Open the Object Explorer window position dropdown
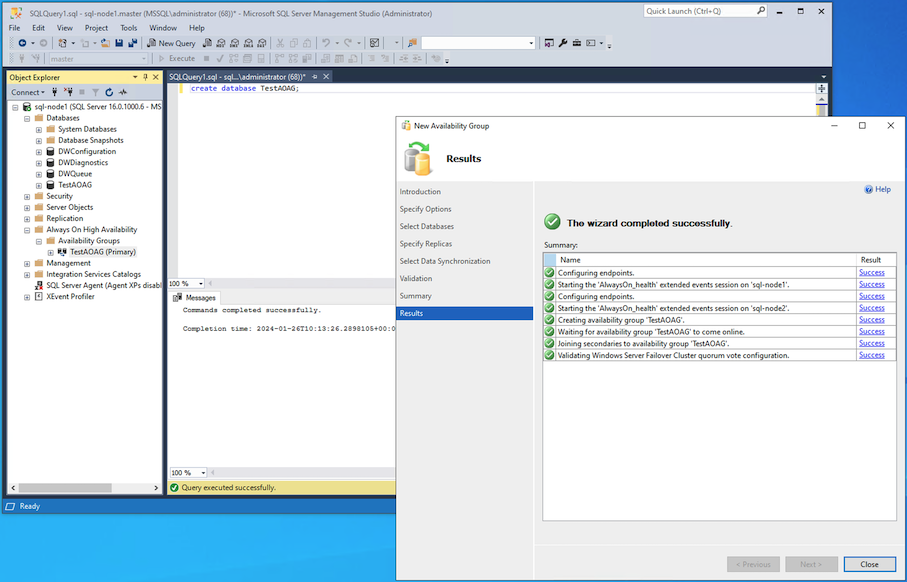Image resolution: width=907 pixels, height=582 pixels. pyautogui.click(x=135, y=77)
